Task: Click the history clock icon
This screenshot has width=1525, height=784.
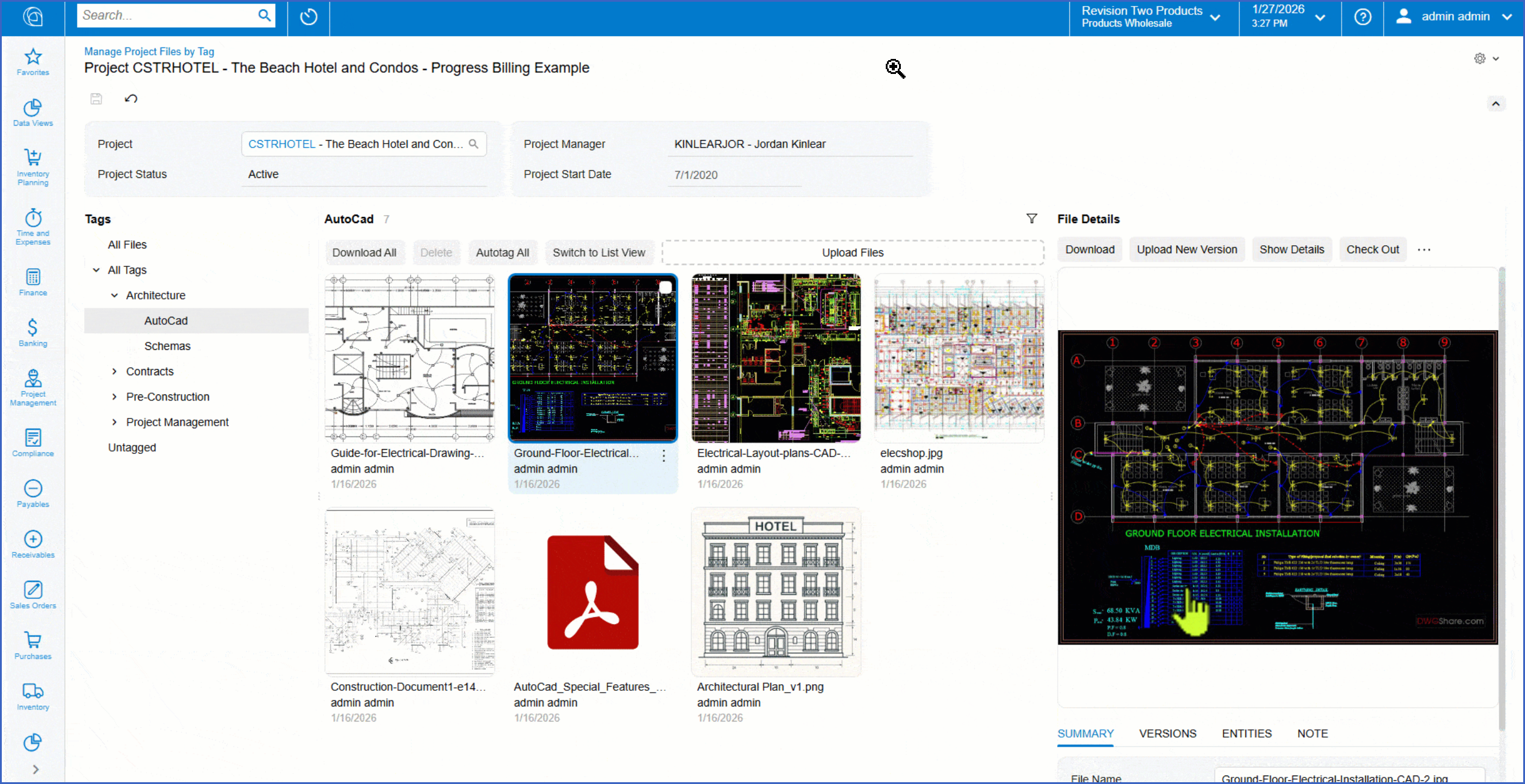Action: pyautogui.click(x=308, y=17)
